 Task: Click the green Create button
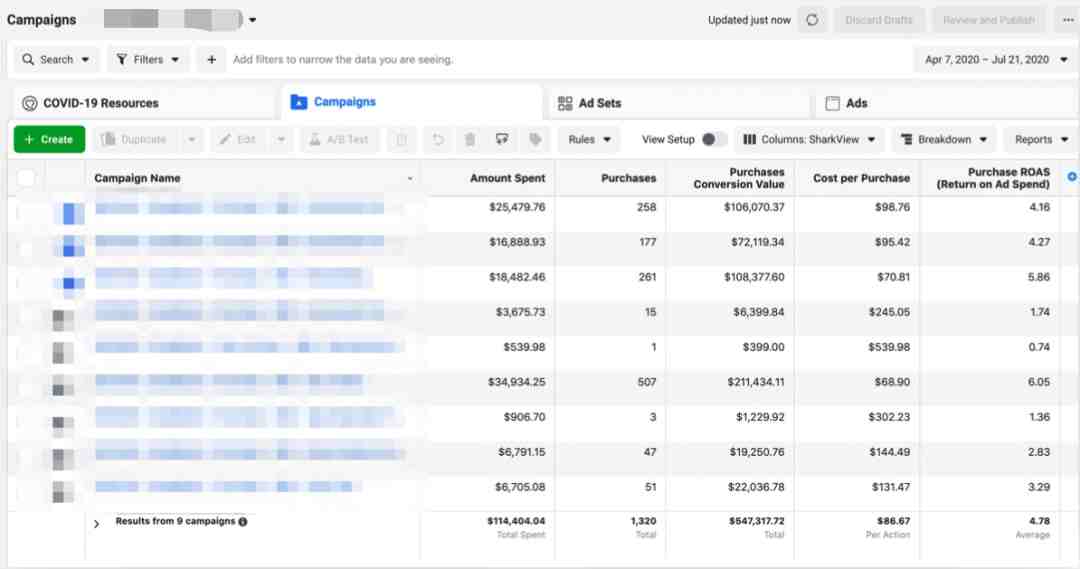point(50,139)
